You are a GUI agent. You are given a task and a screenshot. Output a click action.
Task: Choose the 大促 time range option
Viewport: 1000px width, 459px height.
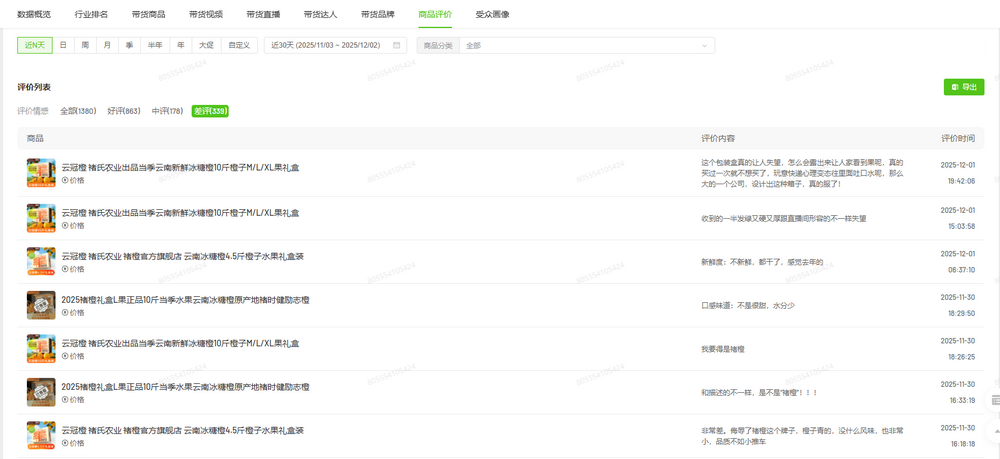pos(206,45)
